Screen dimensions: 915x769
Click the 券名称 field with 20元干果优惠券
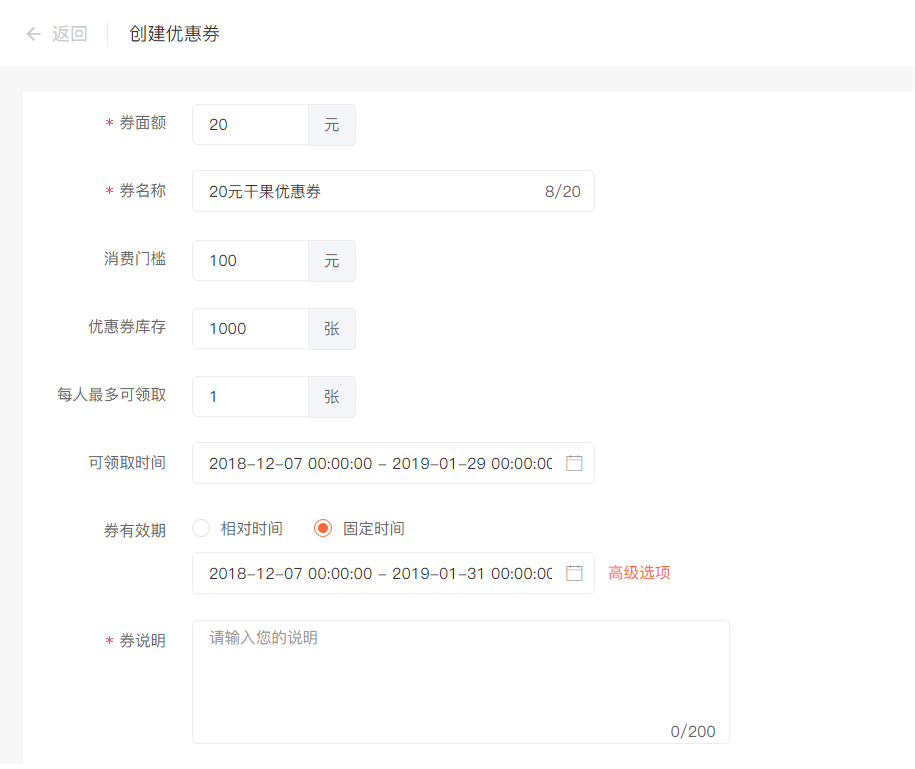click(x=370, y=191)
